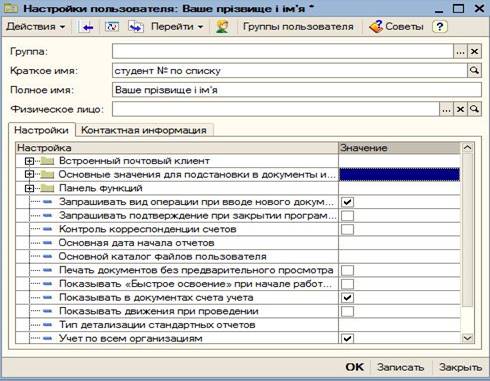Screen dimensions: 490x381
Task: Click the Записать button
Action: tap(400, 367)
